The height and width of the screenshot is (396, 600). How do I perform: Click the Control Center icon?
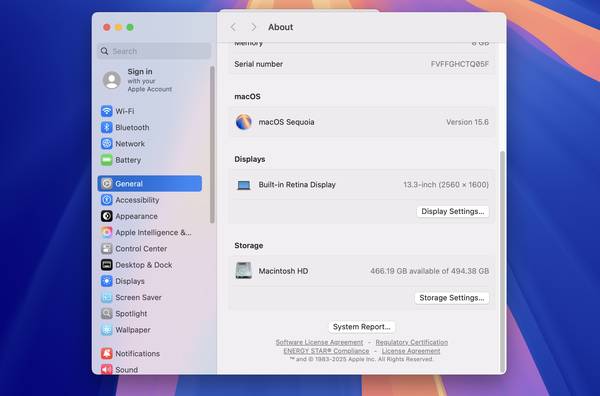[107, 249]
